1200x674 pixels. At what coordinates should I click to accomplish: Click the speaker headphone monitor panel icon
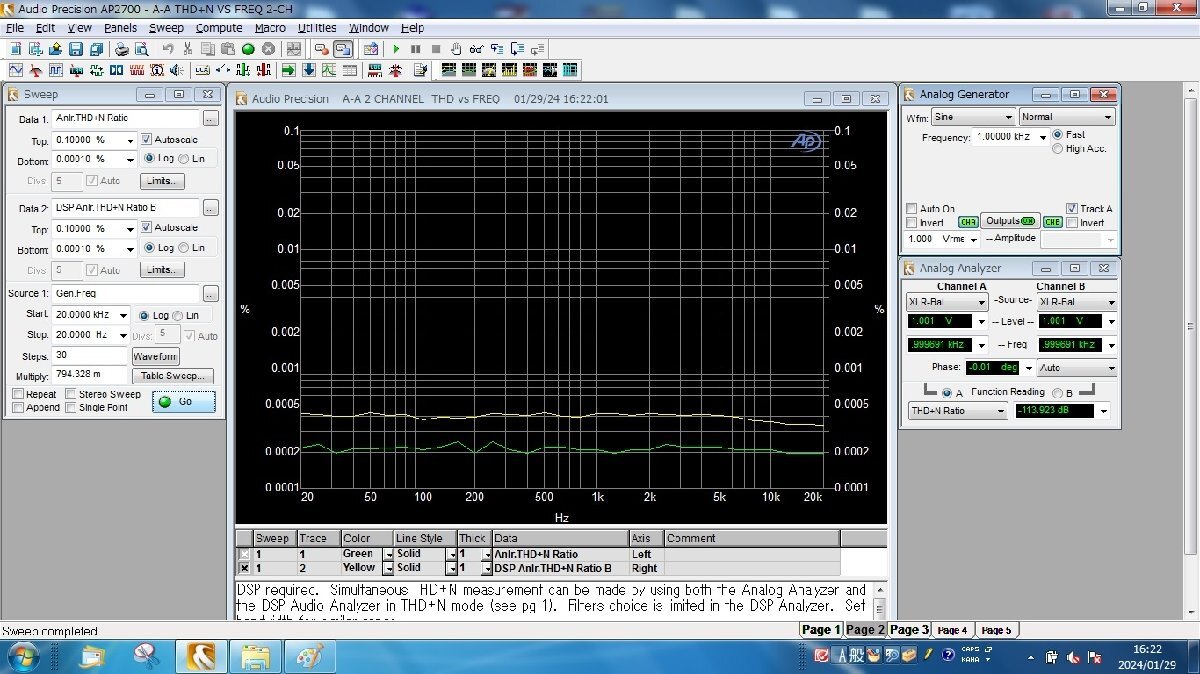click(177, 71)
